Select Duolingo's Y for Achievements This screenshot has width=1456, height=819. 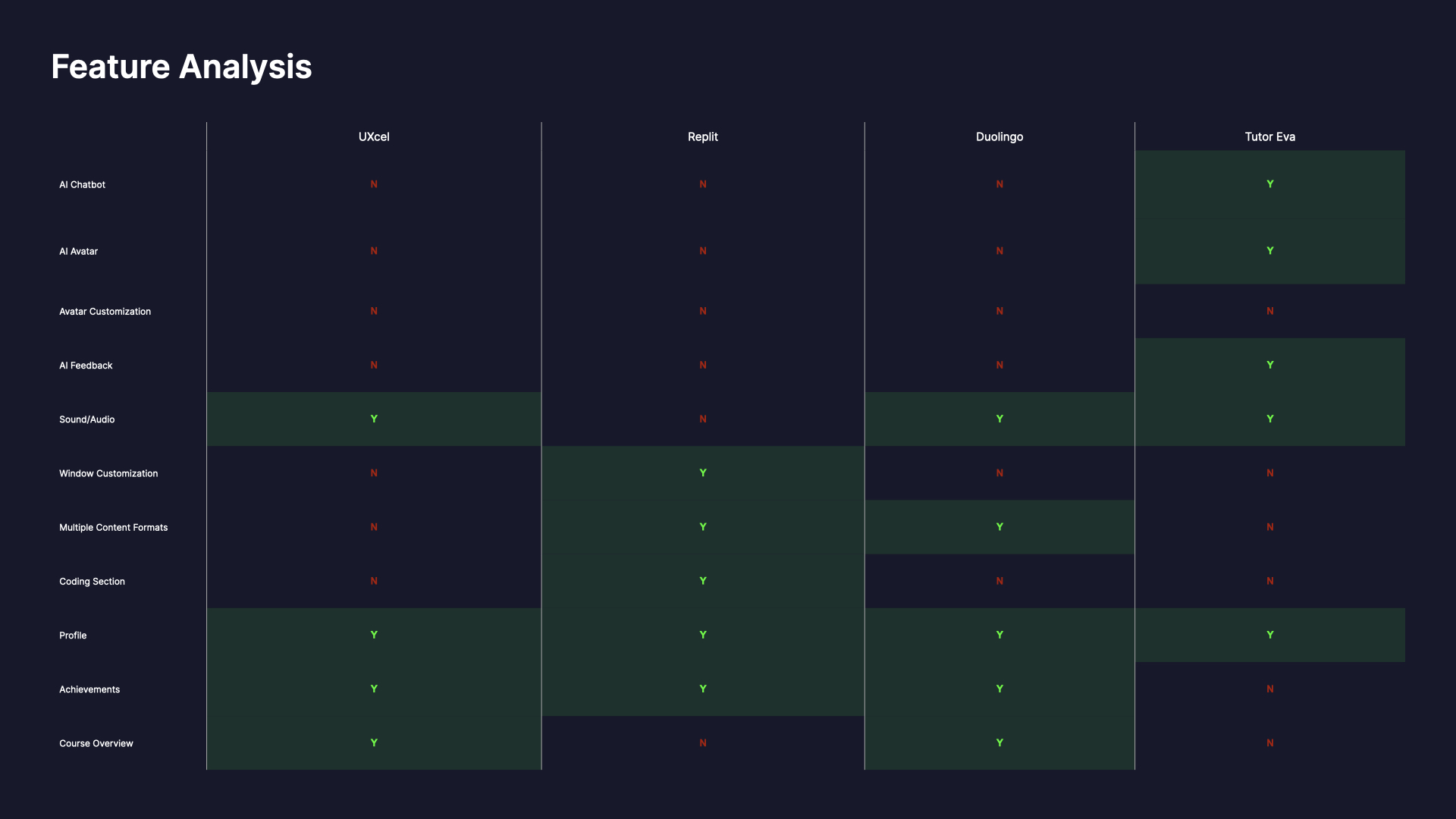pos(999,689)
